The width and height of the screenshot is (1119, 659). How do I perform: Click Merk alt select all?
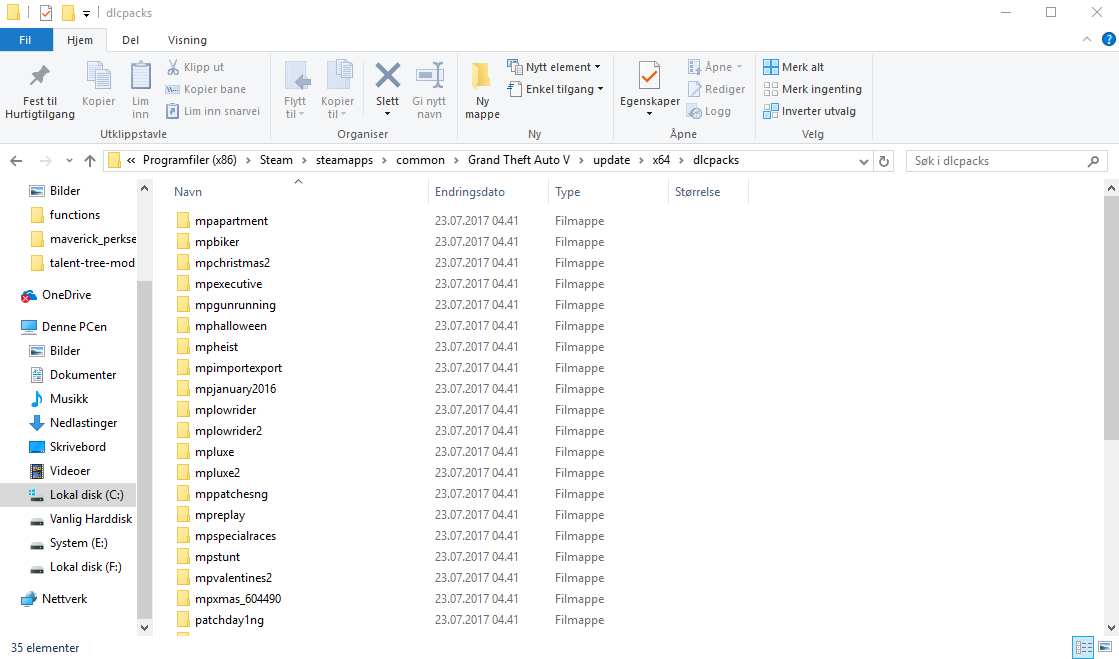coord(793,67)
